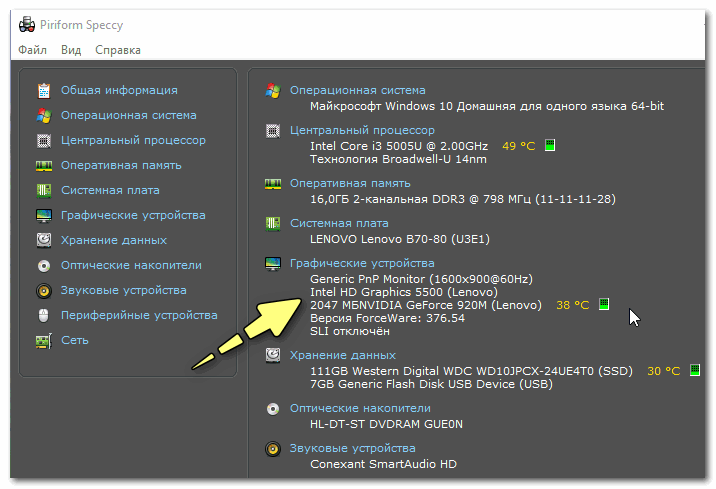The width and height of the screenshot is (716, 489).
Task: Select the NVIDIA GeForce 920M line
Action: pyautogui.click(x=426, y=305)
